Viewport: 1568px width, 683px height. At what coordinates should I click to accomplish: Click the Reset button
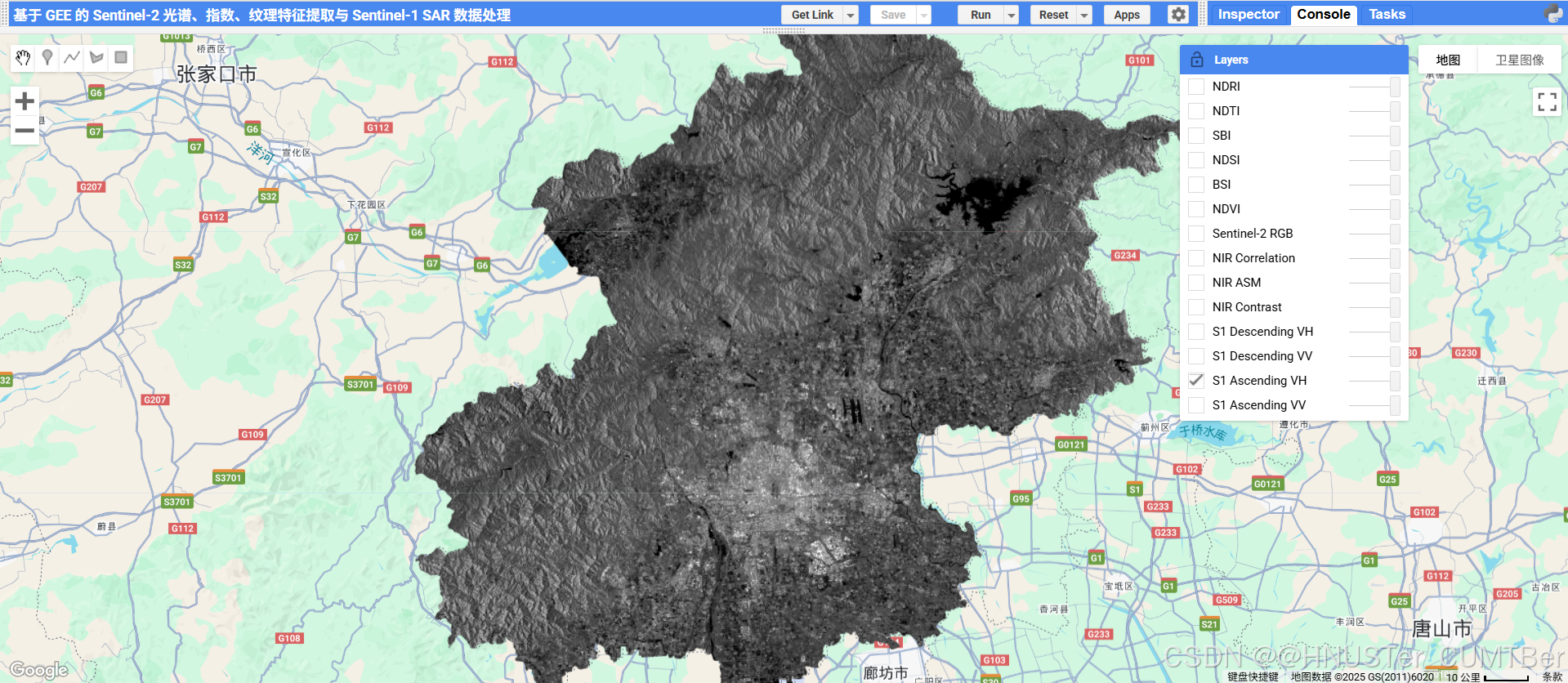point(1053,15)
